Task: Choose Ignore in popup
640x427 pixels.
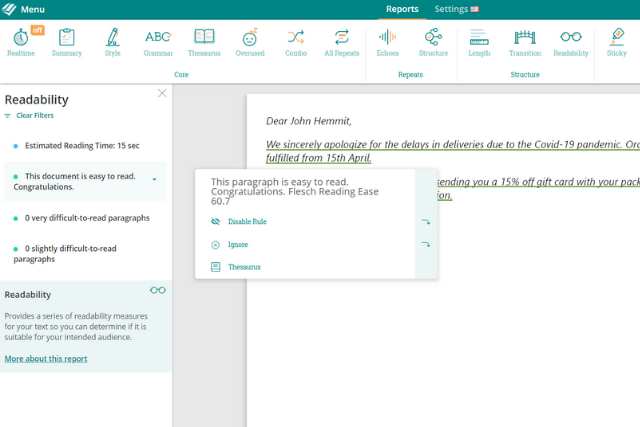Action: coord(238,245)
